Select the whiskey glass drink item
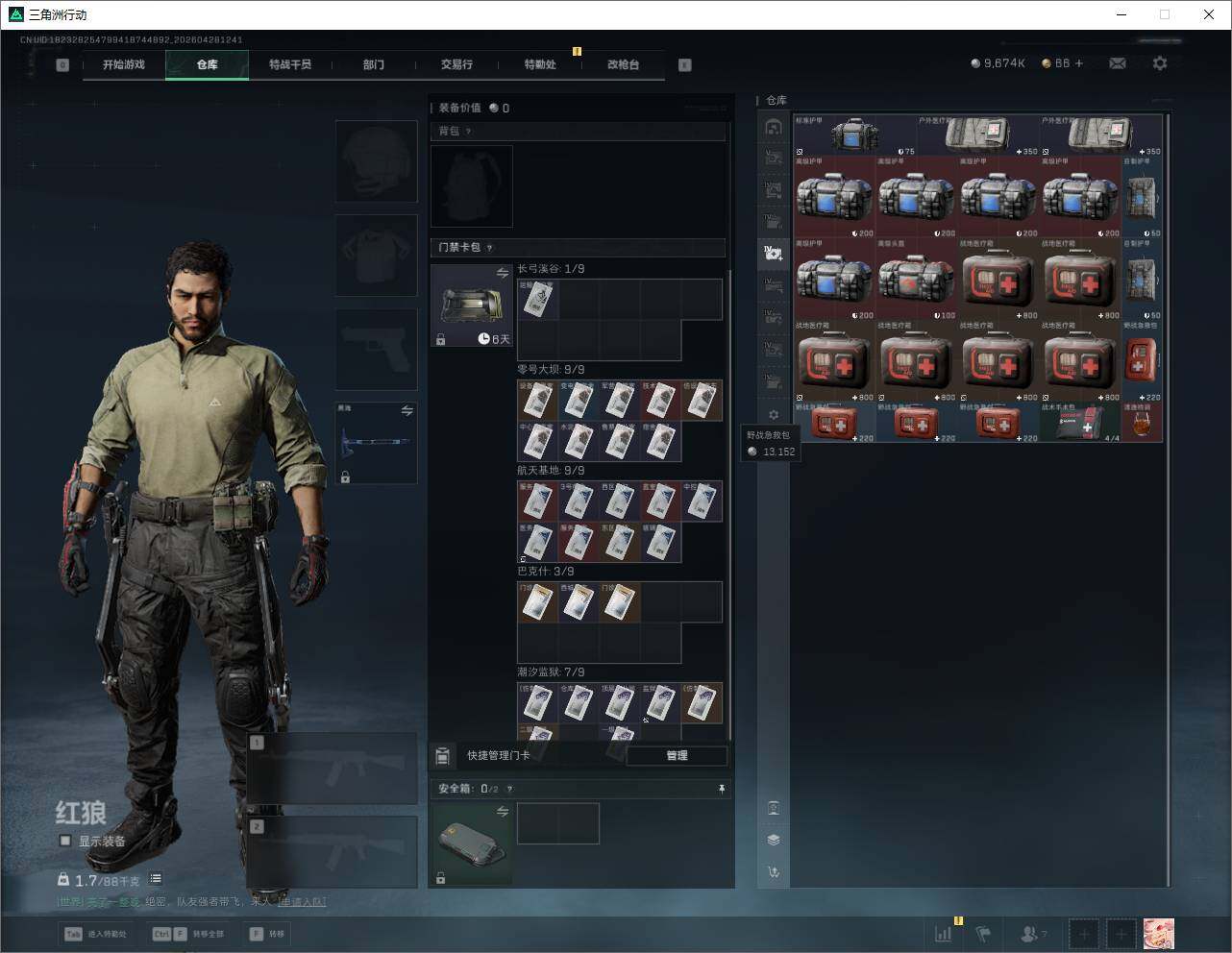The width and height of the screenshot is (1232, 953). (x=1142, y=423)
